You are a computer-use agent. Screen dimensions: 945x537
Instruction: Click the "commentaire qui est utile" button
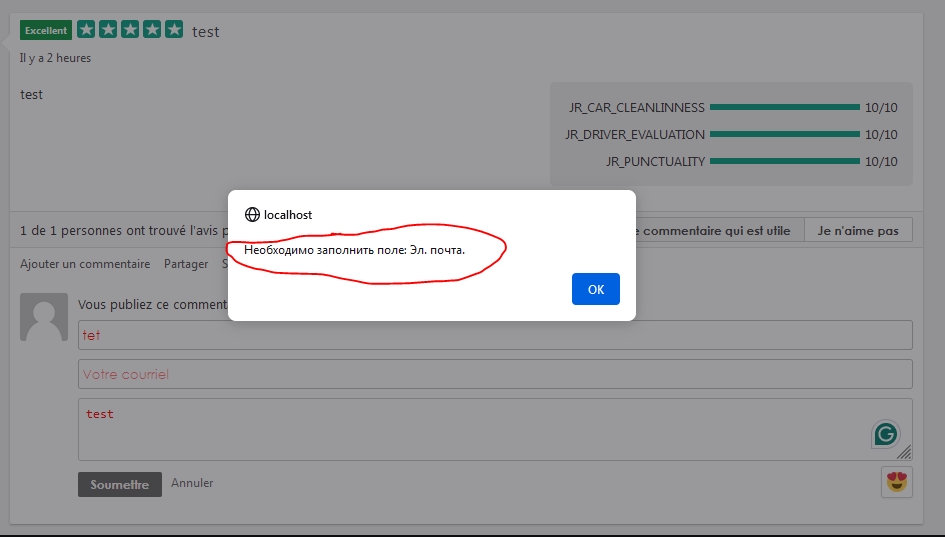(718, 231)
